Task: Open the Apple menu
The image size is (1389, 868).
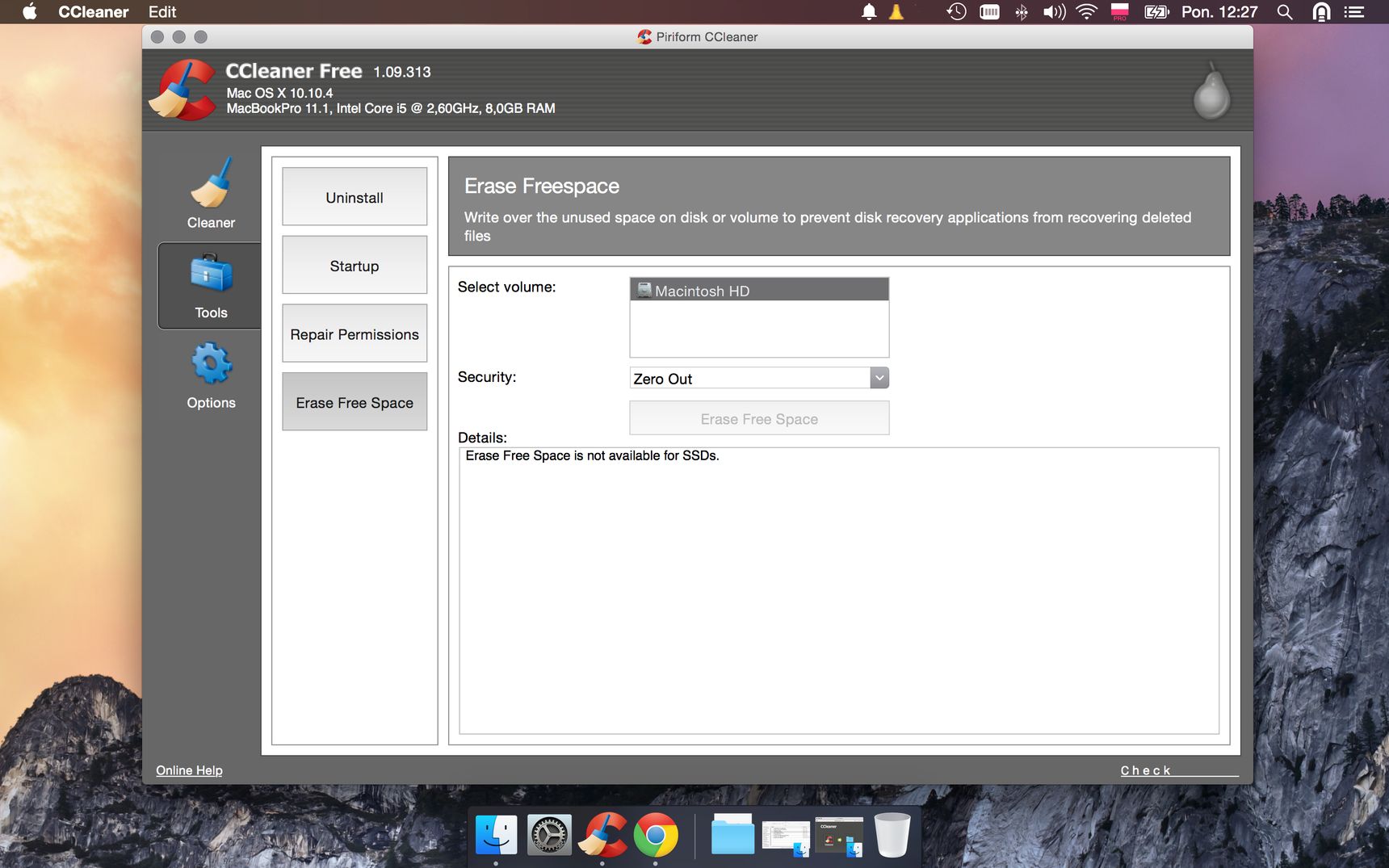Action: tap(30, 11)
